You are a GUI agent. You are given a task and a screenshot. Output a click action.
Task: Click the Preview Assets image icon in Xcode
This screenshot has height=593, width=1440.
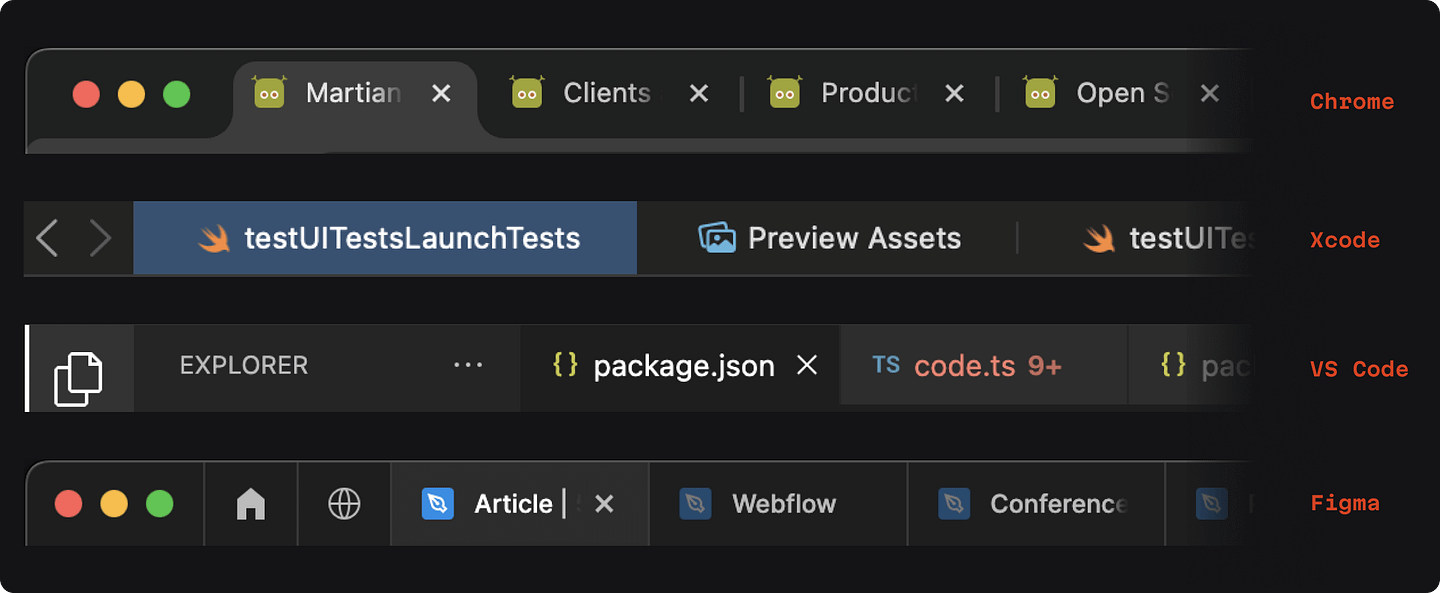click(x=717, y=238)
